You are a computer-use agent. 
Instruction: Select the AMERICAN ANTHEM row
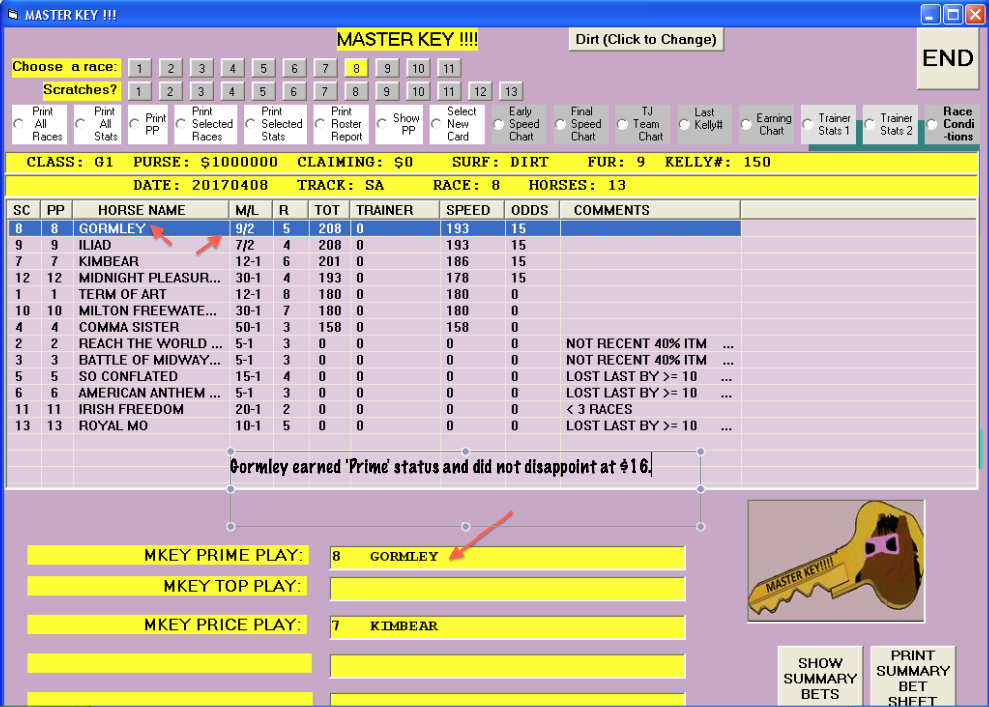(374, 392)
